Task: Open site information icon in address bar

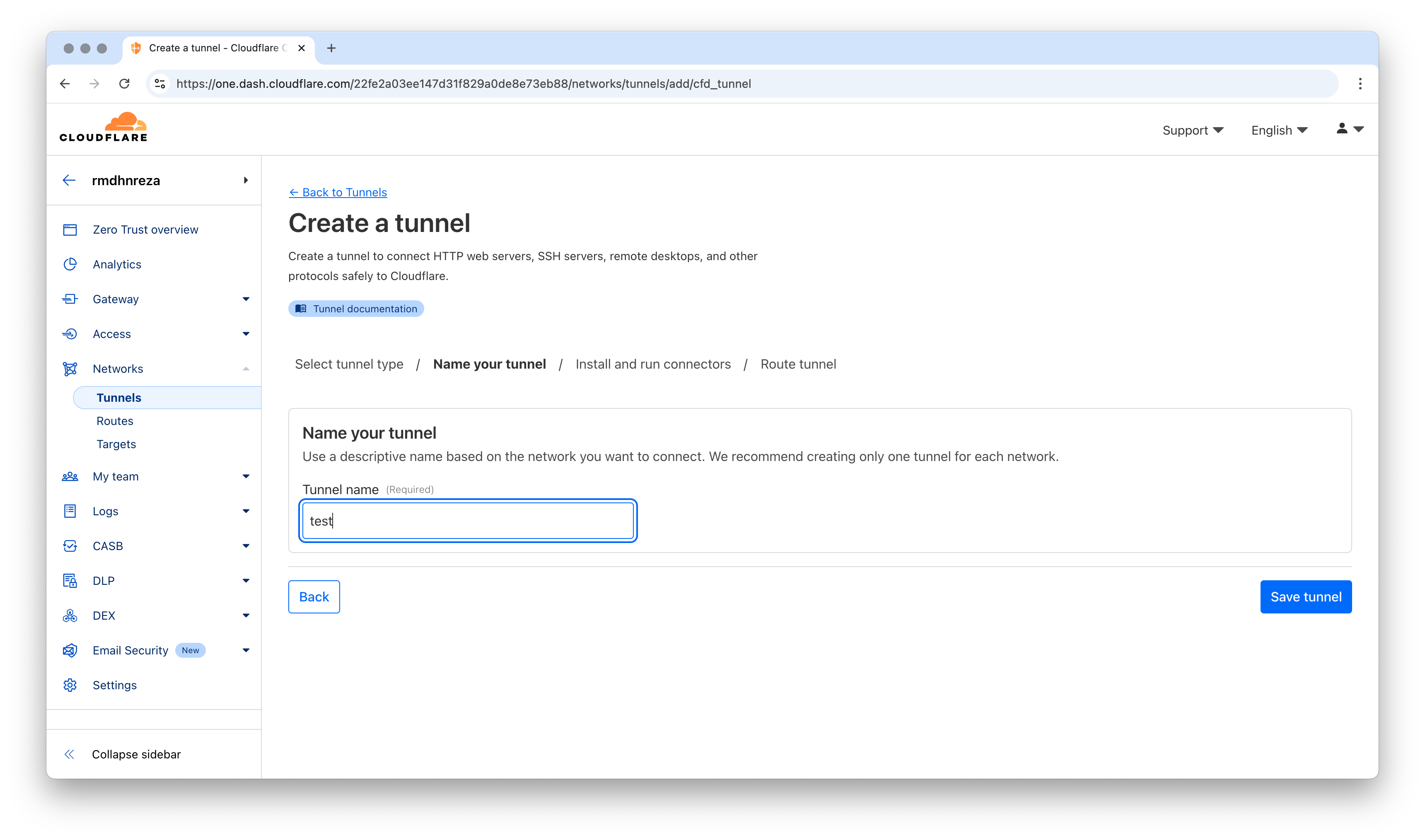Action: point(160,84)
